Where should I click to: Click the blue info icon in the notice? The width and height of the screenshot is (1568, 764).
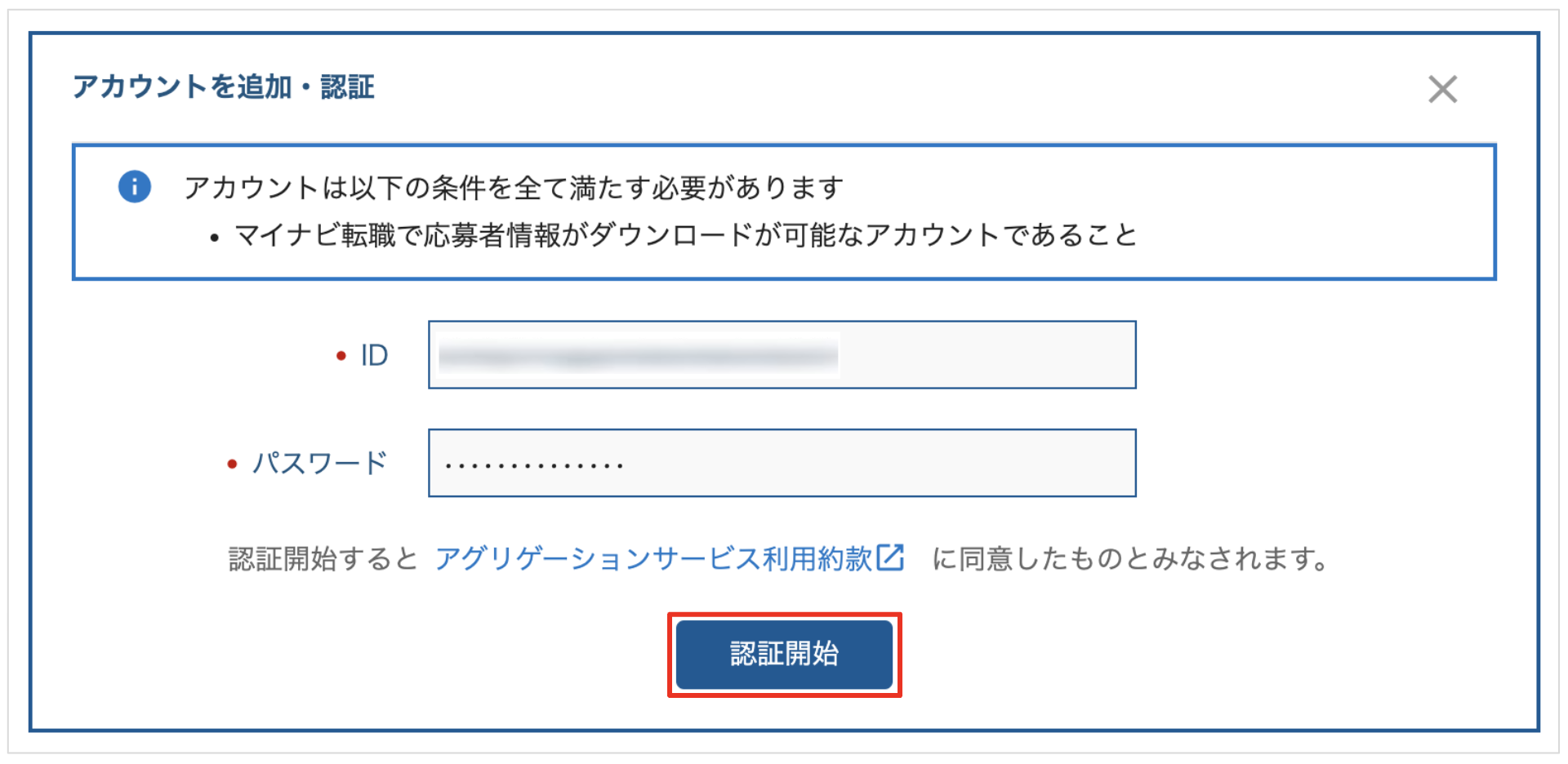tap(135, 187)
